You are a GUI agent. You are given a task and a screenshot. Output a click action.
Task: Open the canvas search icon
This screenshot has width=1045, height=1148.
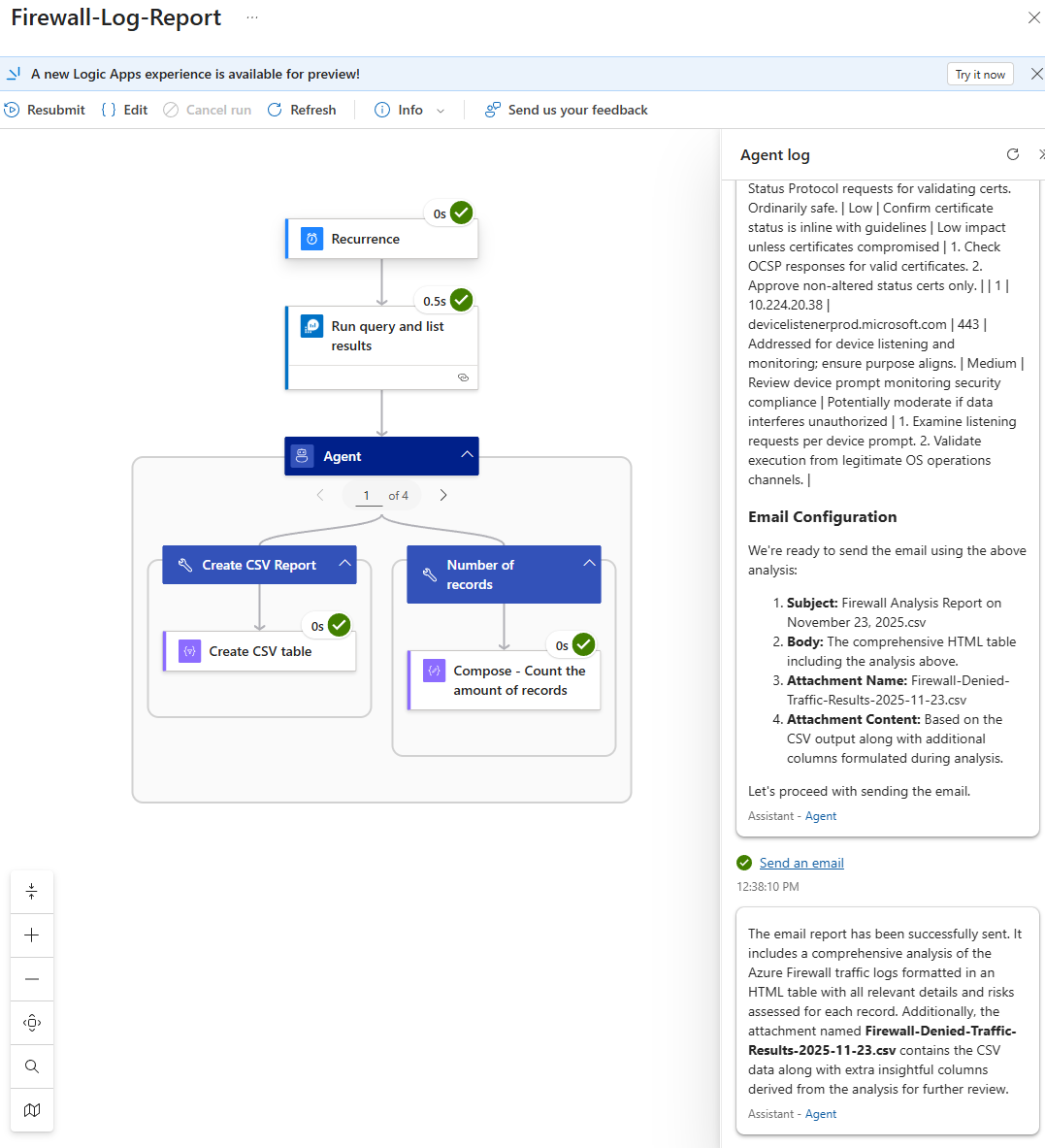coord(32,1066)
